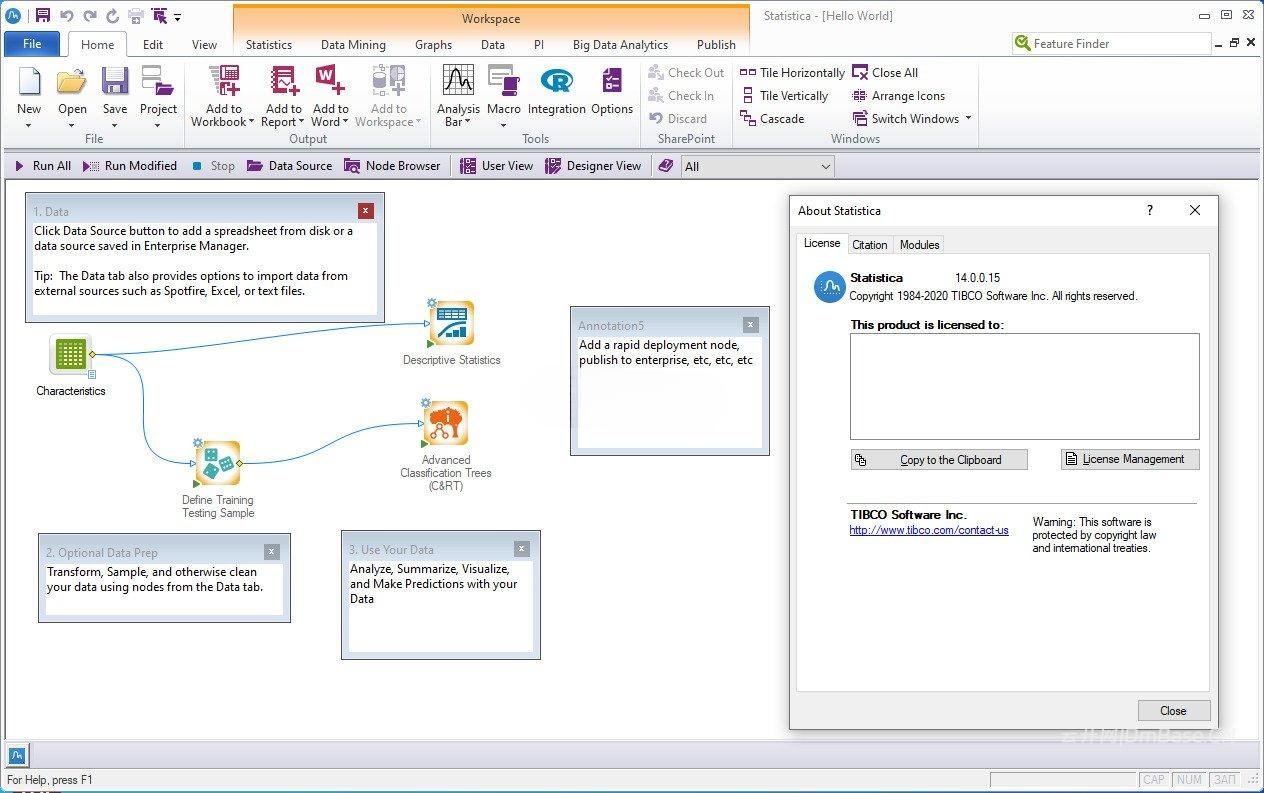
Task: Click the Statistica icon in bottom tab bar
Action: coord(17,755)
